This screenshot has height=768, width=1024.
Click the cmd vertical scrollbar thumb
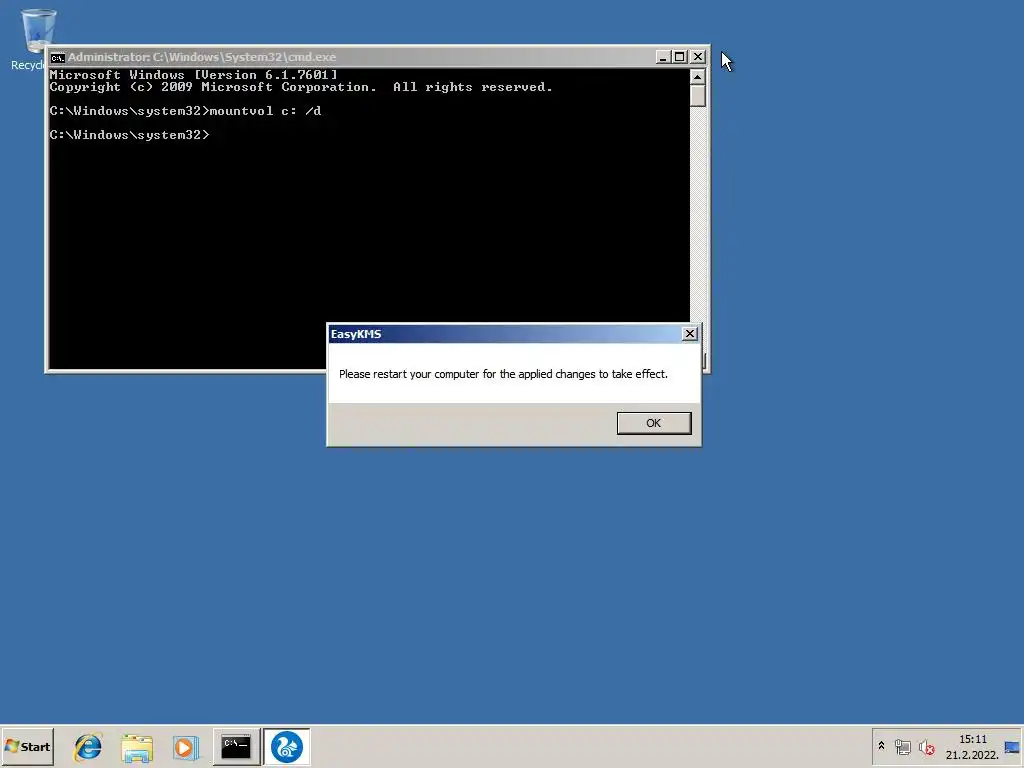(x=697, y=95)
